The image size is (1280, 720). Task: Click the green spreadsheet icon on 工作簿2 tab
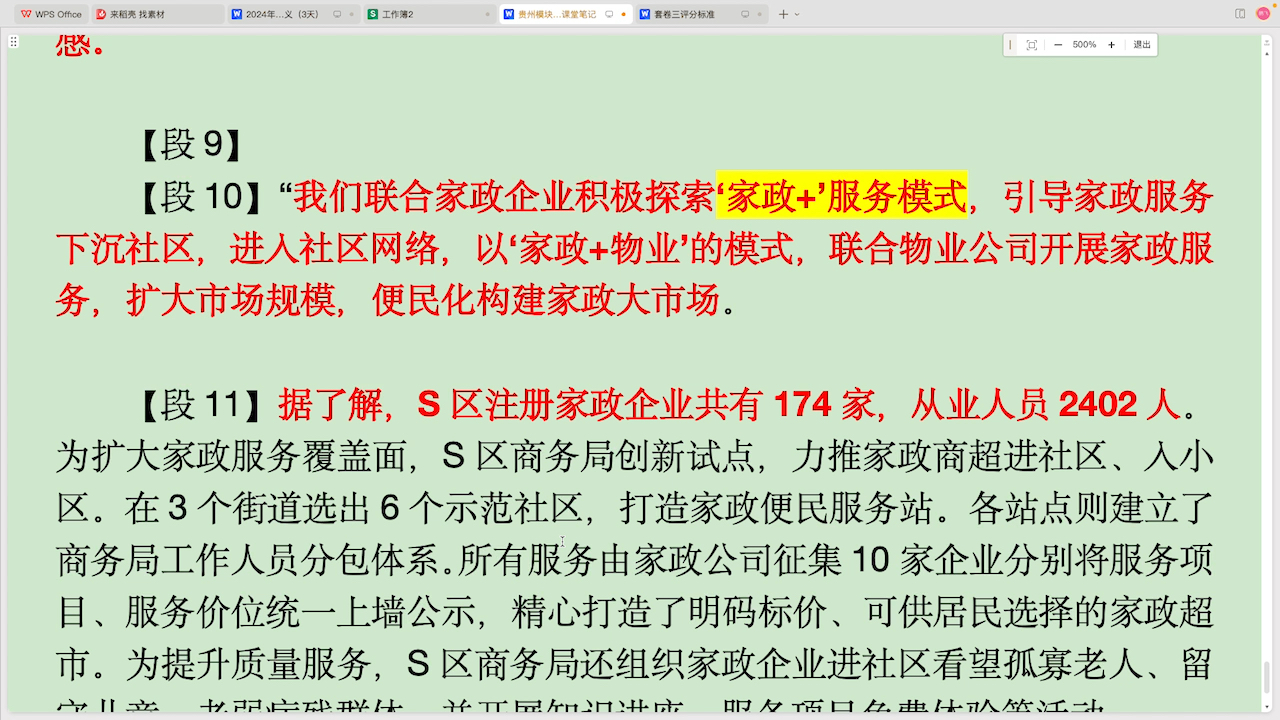pyautogui.click(x=373, y=15)
